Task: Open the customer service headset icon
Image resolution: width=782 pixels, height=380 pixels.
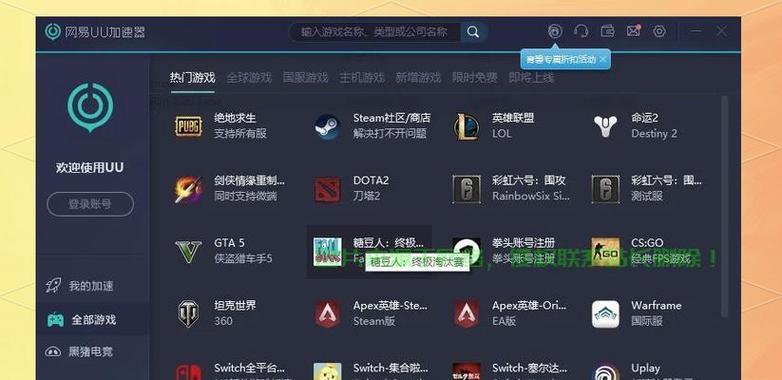Action: pos(581,31)
